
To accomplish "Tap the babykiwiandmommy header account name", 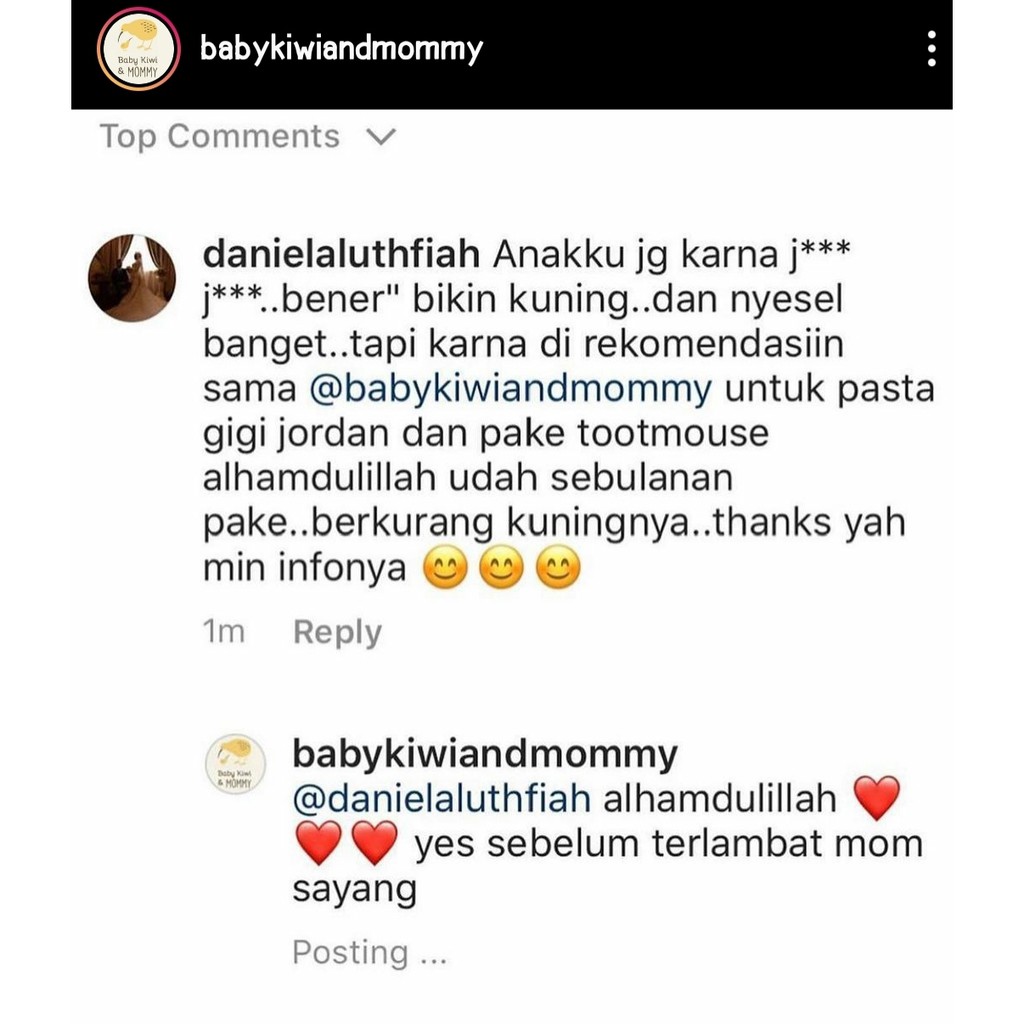I will [x=341, y=50].
